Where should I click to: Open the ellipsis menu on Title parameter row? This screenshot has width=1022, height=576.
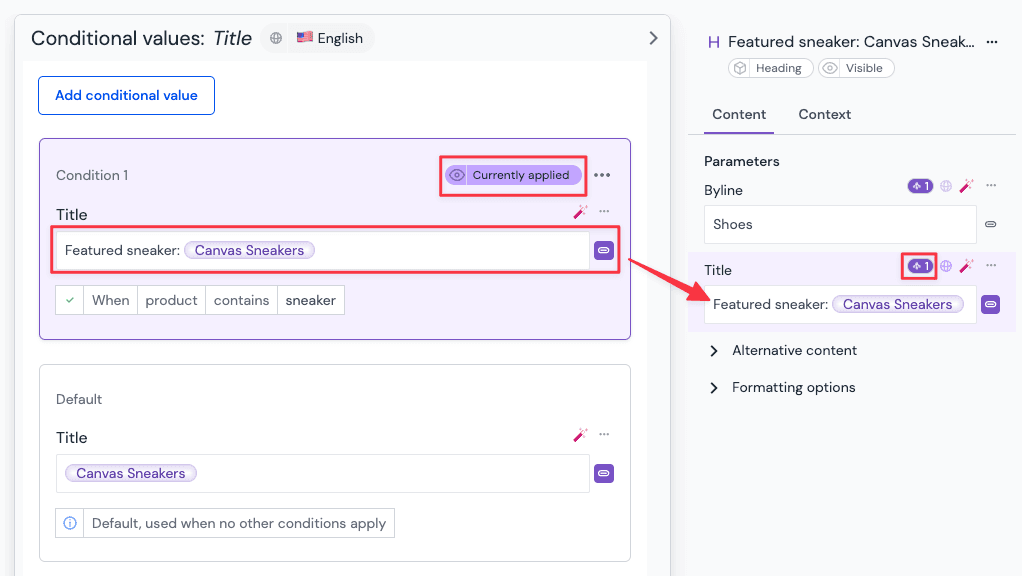[x=991, y=265]
